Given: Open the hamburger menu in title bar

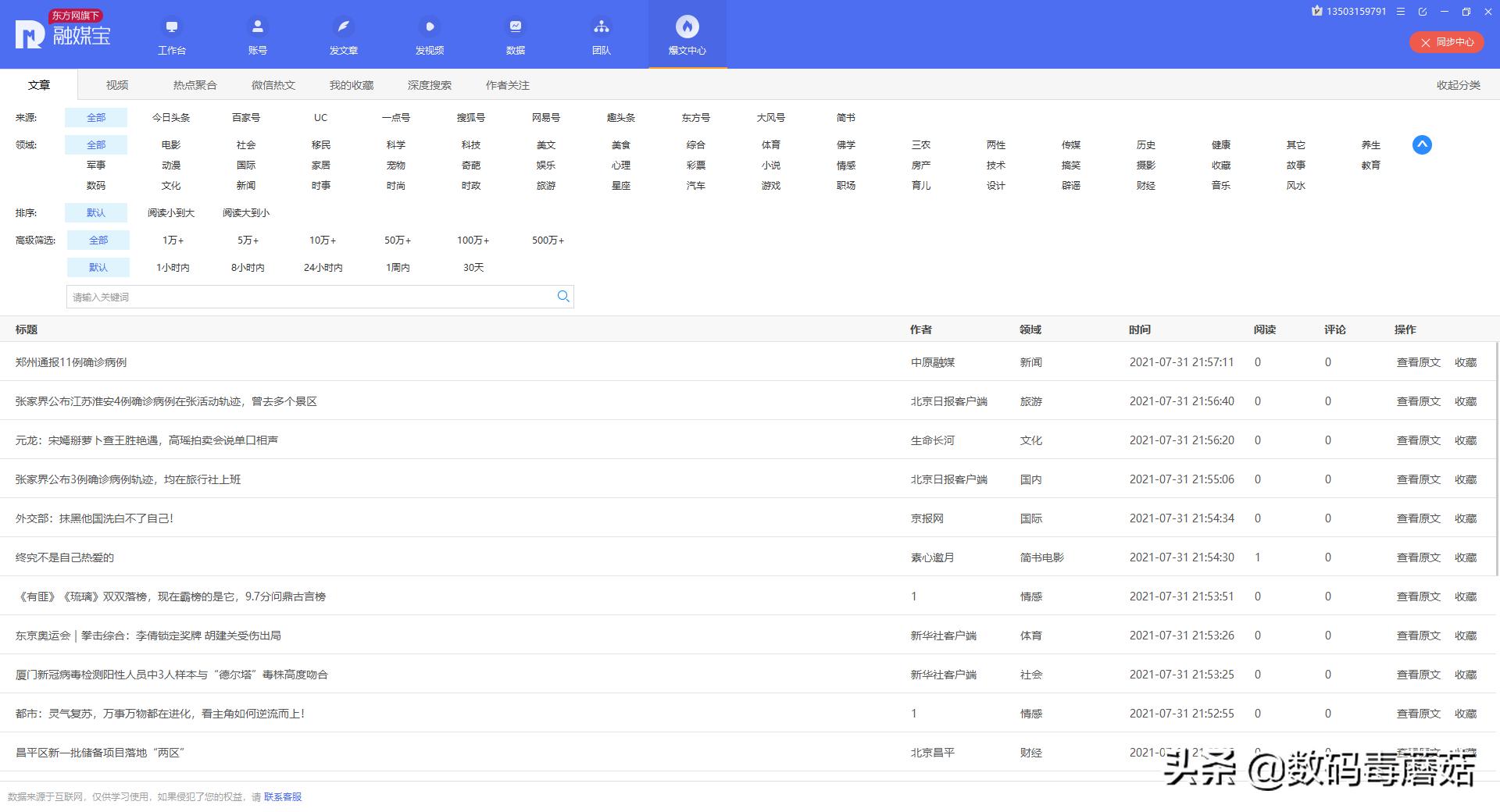Looking at the screenshot, I should pyautogui.click(x=1401, y=12).
